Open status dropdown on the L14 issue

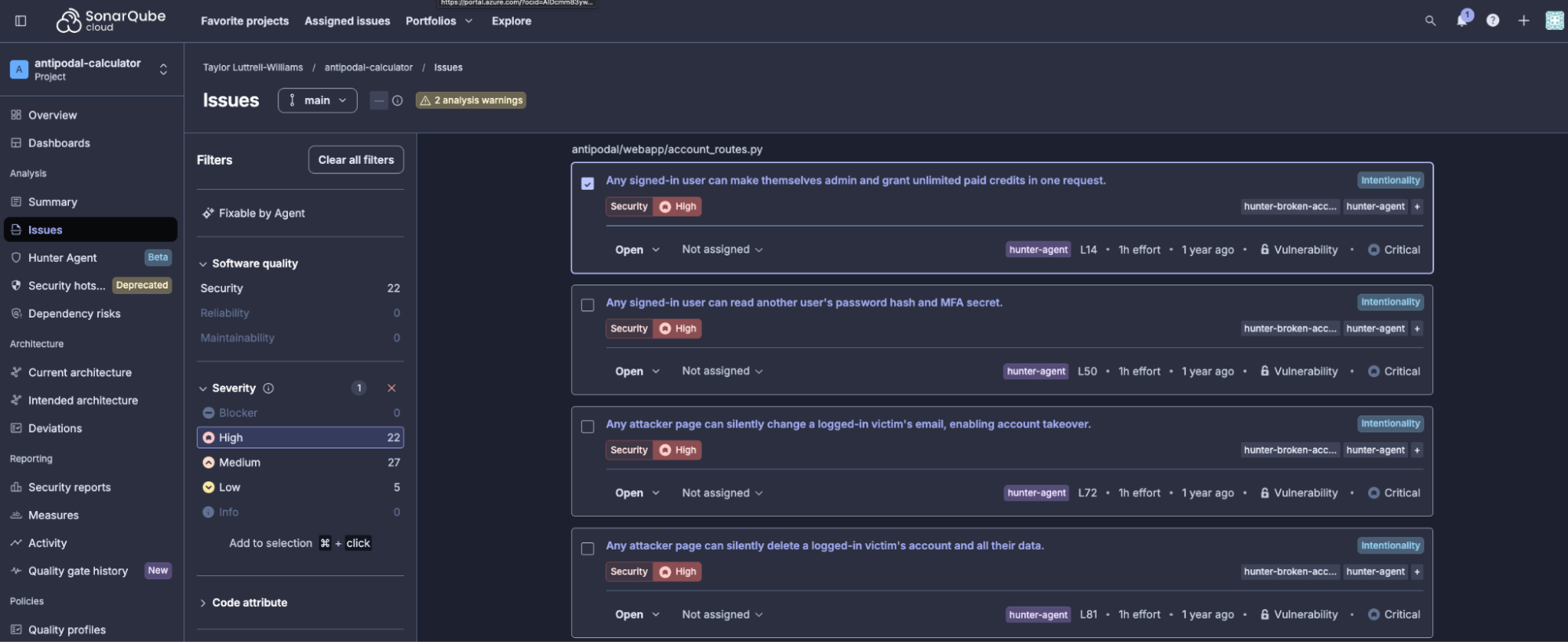coord(637,250)
